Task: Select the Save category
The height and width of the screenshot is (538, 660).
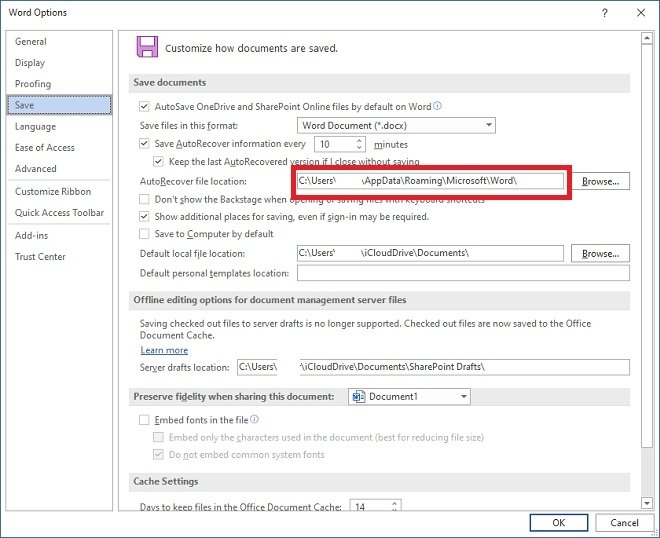Action: point(59,105)
